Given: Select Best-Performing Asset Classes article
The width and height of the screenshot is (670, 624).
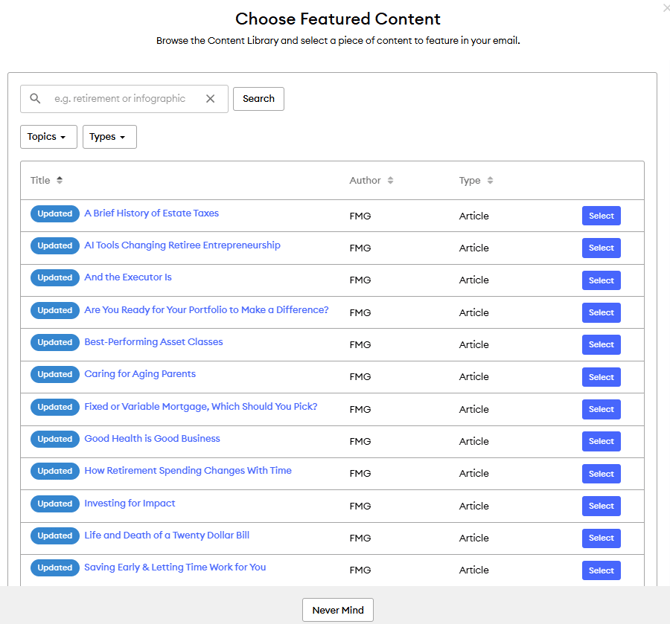Looking at the screenshot, I should (601, 344).
